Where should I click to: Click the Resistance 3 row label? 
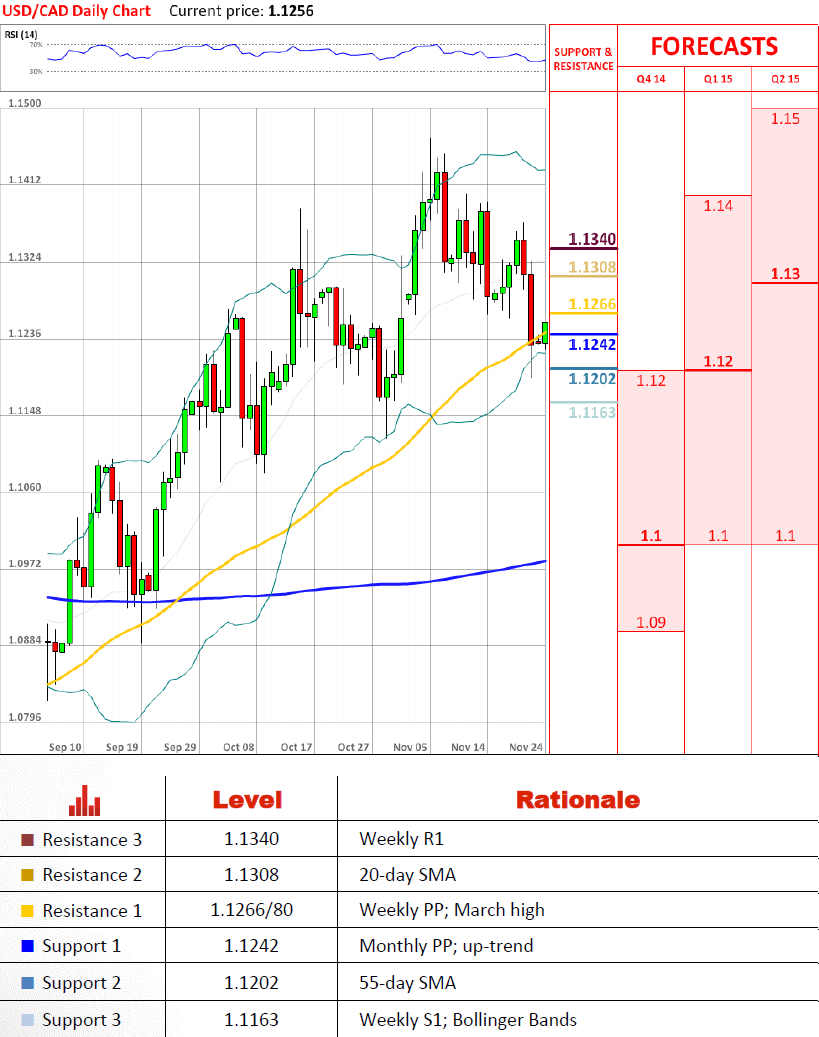[x=92, y=840]
